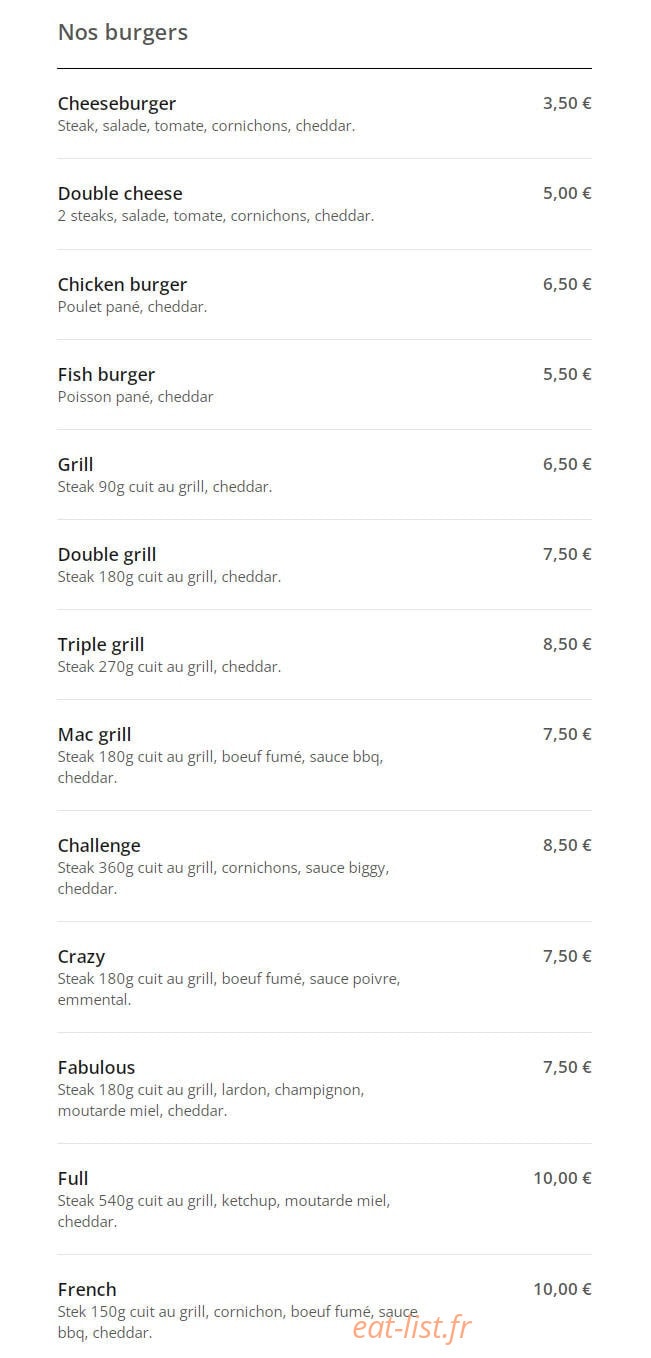Pick the Full burger item

click(73, 1178)
